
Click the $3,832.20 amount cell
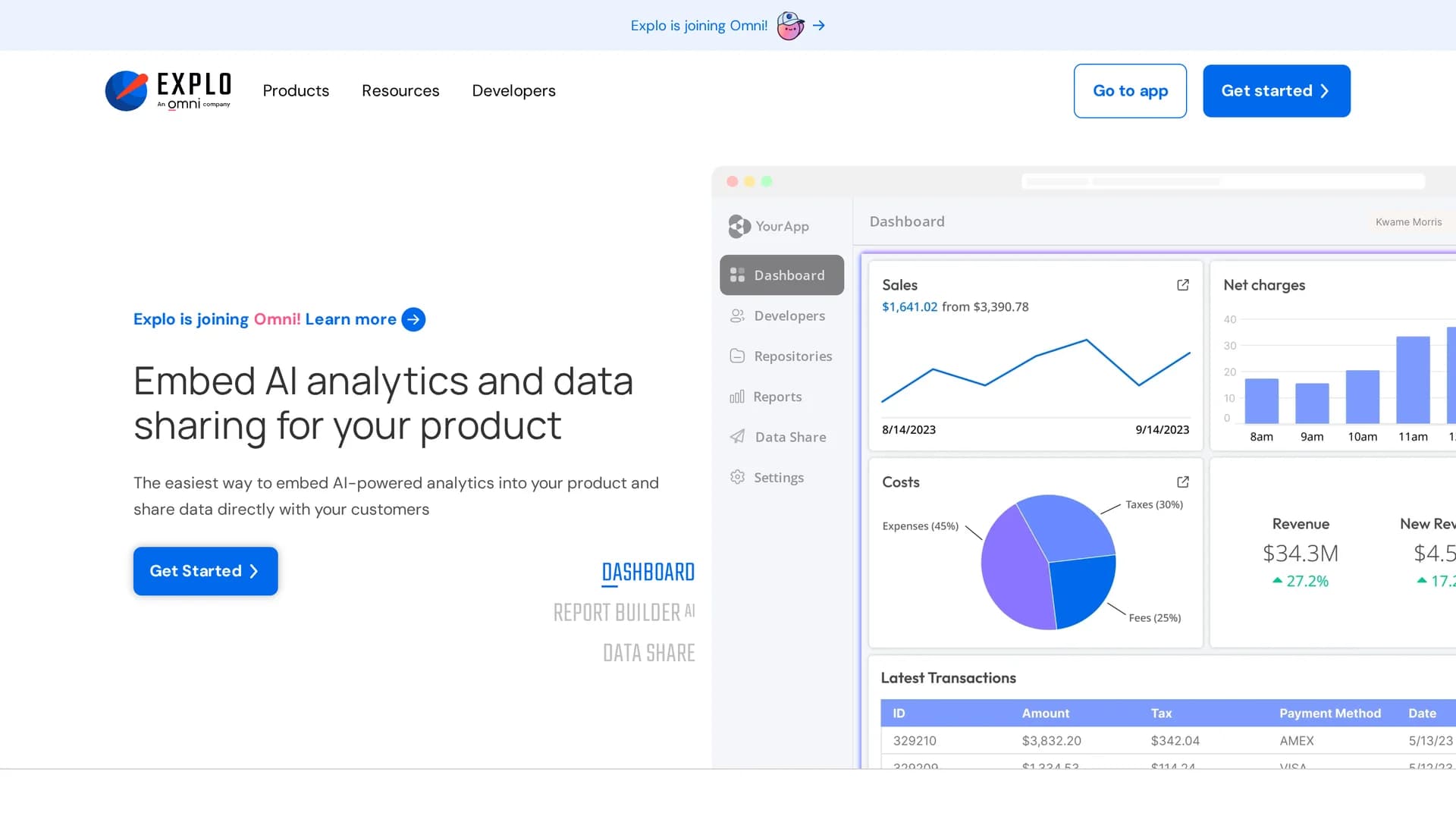[1051, 741]
